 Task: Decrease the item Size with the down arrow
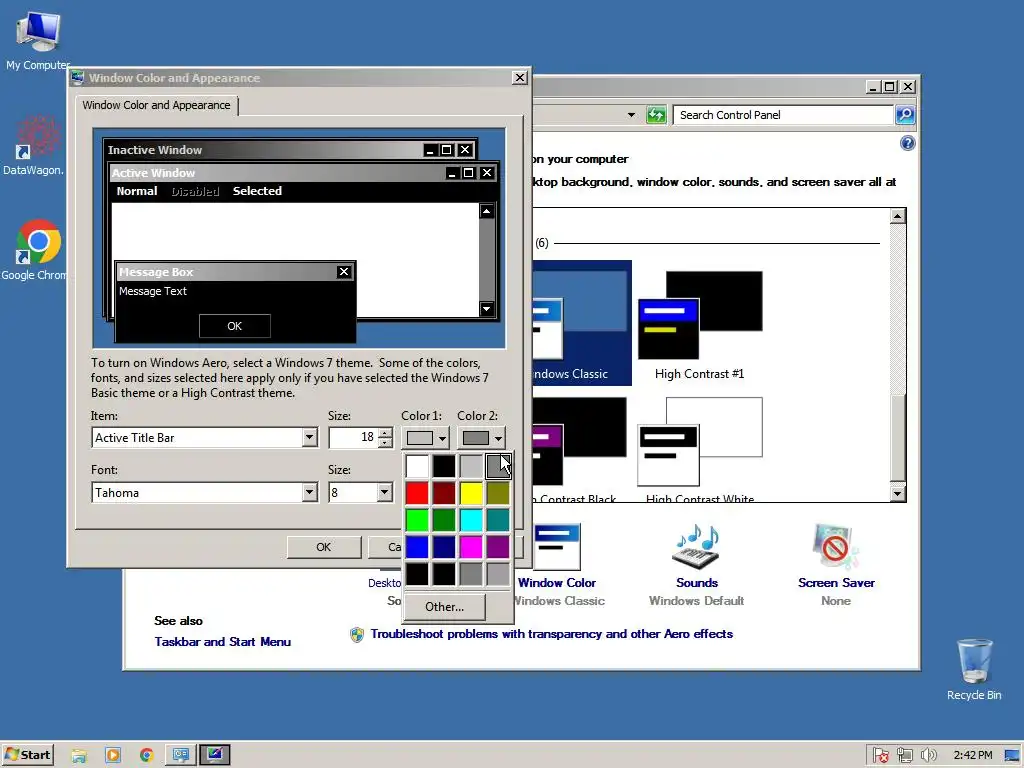(x=385, y=442)
